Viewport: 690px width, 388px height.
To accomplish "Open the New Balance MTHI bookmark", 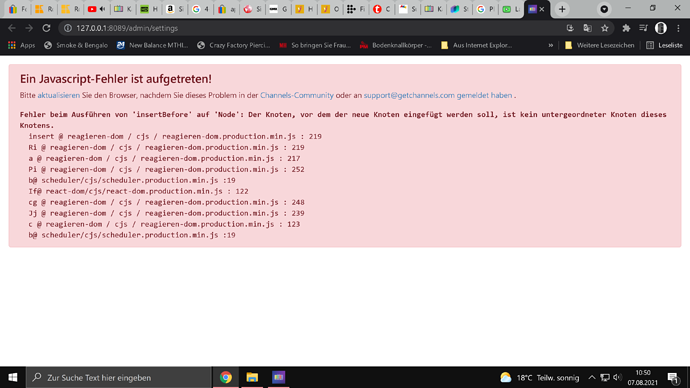I will tap(152, 45).
